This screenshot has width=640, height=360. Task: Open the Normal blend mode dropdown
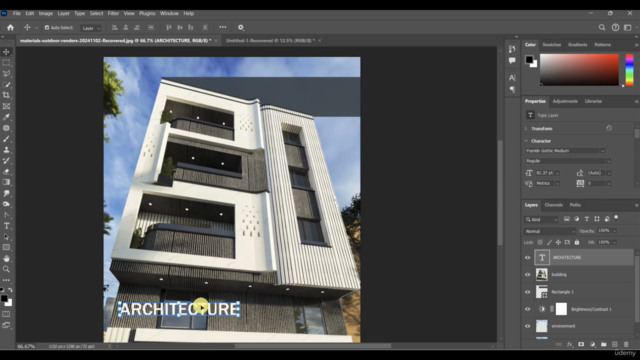pos(549,231)
